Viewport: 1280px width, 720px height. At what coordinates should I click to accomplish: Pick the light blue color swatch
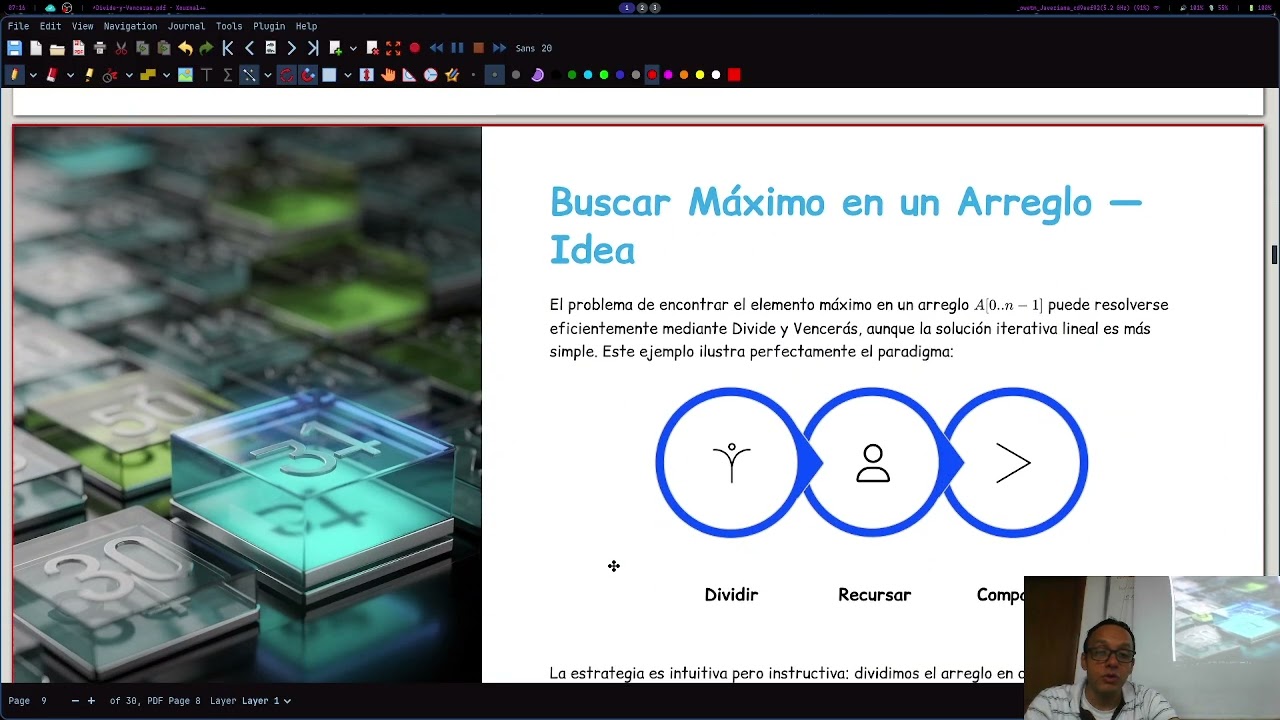pyautogui.click(x=588, y=75)
